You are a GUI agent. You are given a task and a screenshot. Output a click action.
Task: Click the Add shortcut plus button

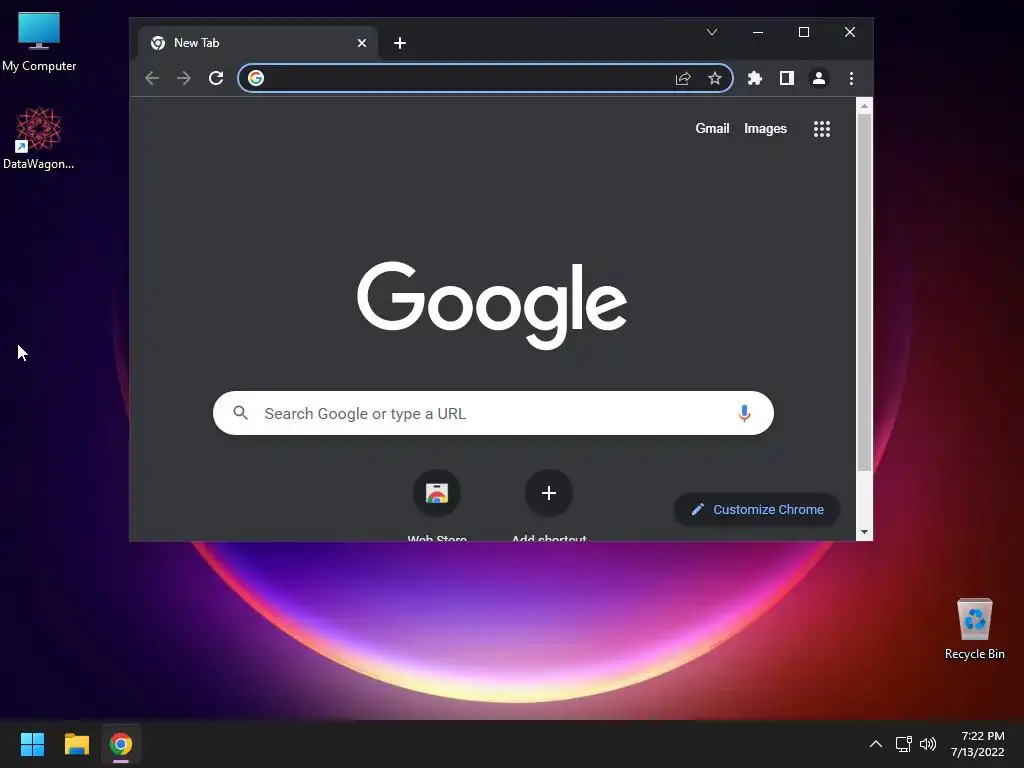549,493
